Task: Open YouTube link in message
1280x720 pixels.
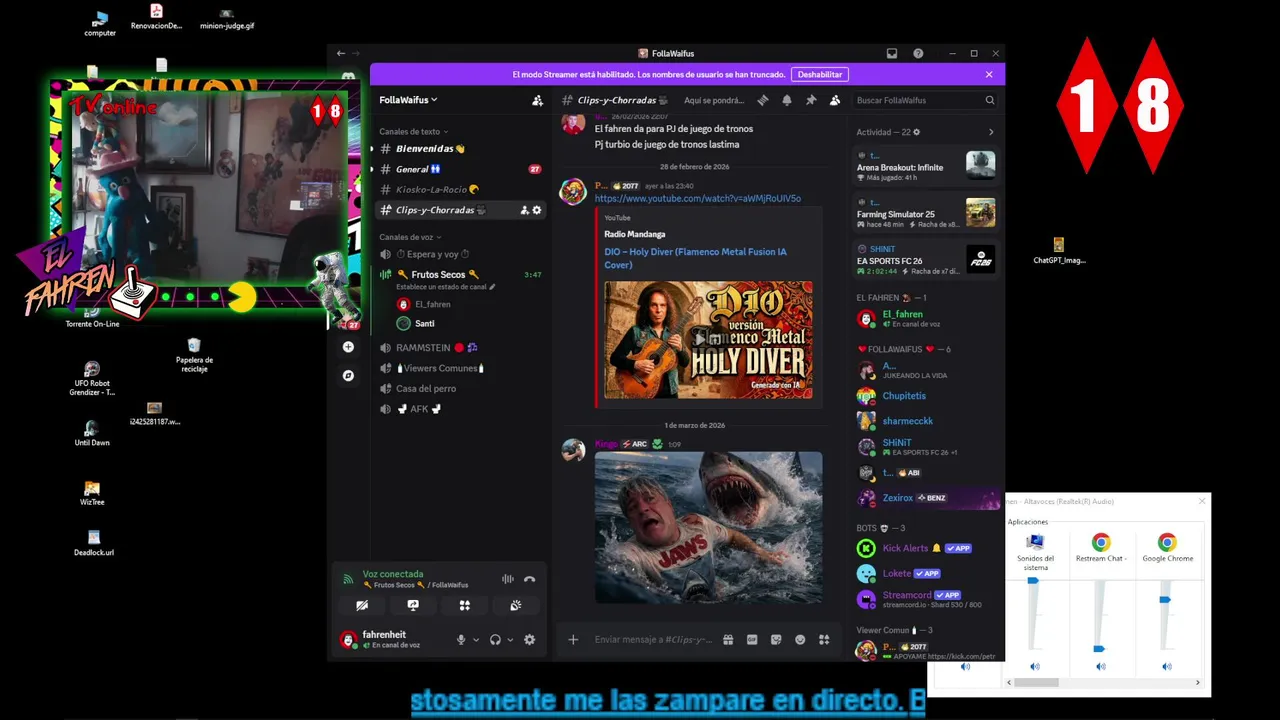Action: tap(698, 198)
